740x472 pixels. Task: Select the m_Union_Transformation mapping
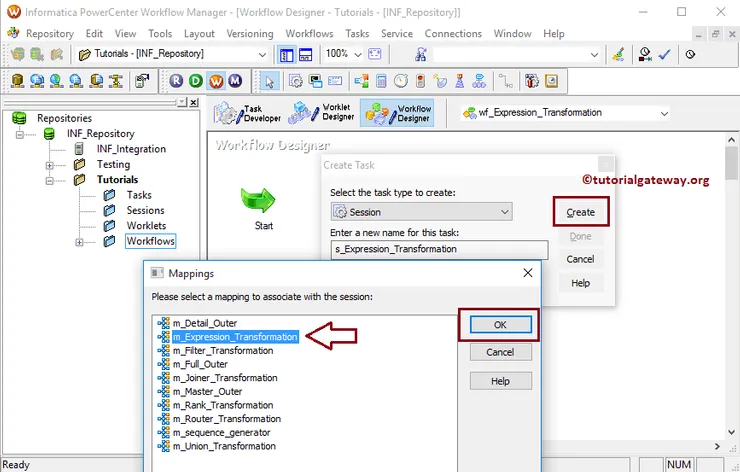224,447
